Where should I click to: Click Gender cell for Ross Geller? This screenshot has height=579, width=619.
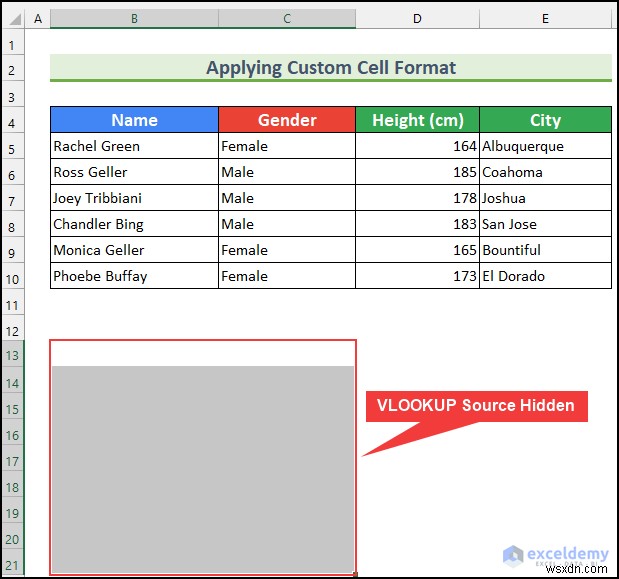coord(287,172)
